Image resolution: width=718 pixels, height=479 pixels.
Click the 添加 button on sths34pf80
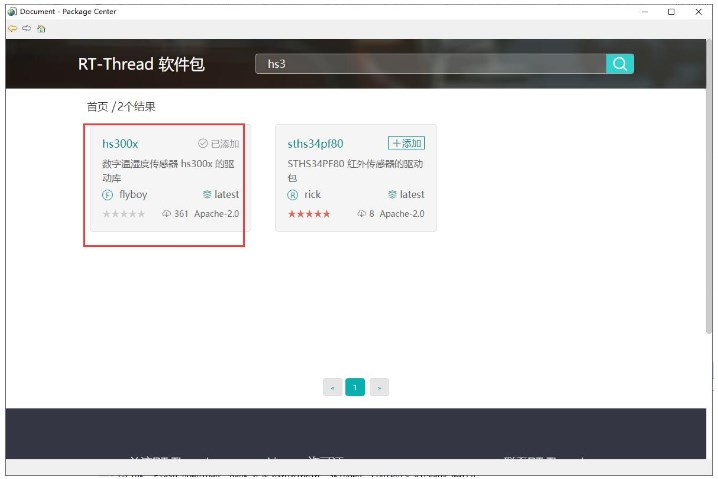click(x=406, y=143)
